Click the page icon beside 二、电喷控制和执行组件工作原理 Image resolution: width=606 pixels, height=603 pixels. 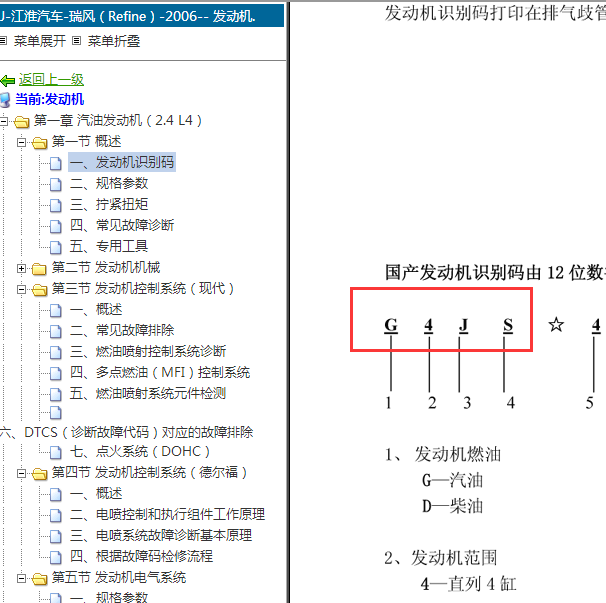click(56, 515)
